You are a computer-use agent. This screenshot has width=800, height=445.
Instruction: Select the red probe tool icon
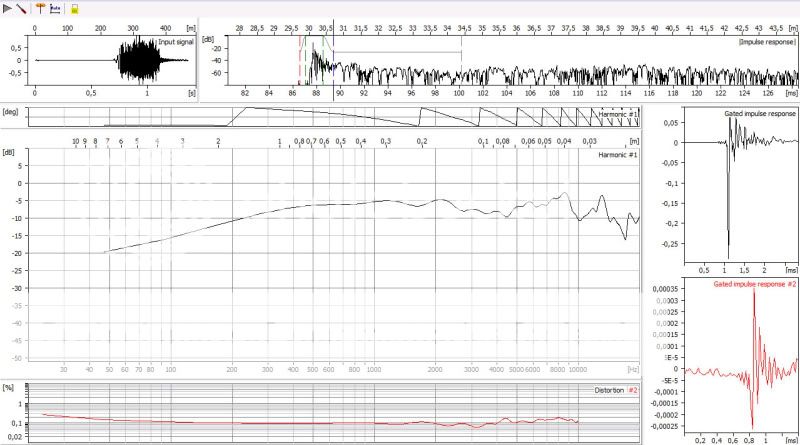23,8
